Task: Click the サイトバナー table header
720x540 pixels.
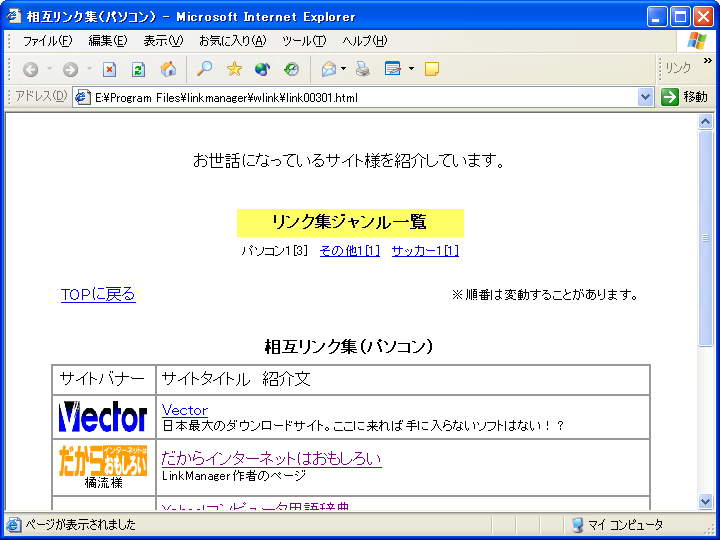Action: click(102, 379)
